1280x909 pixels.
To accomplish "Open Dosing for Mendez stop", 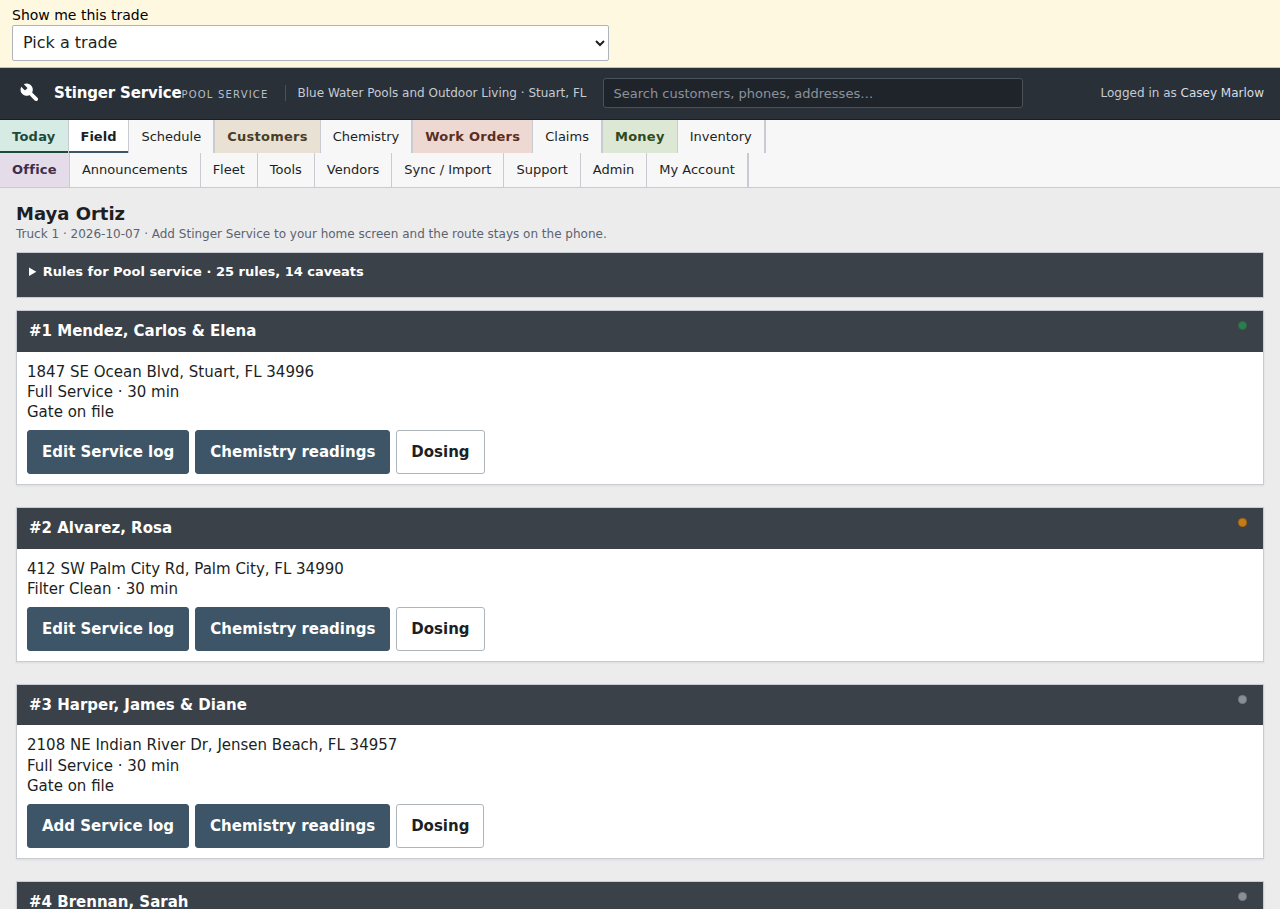I will click(440, 452).
